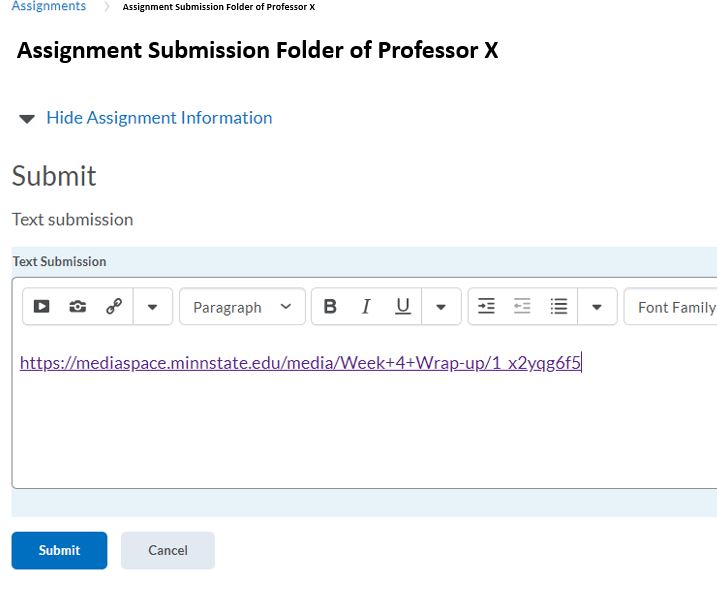Screen dimensions: 717x592
Task: Toggle bold formatting
Action: [330, 307]
